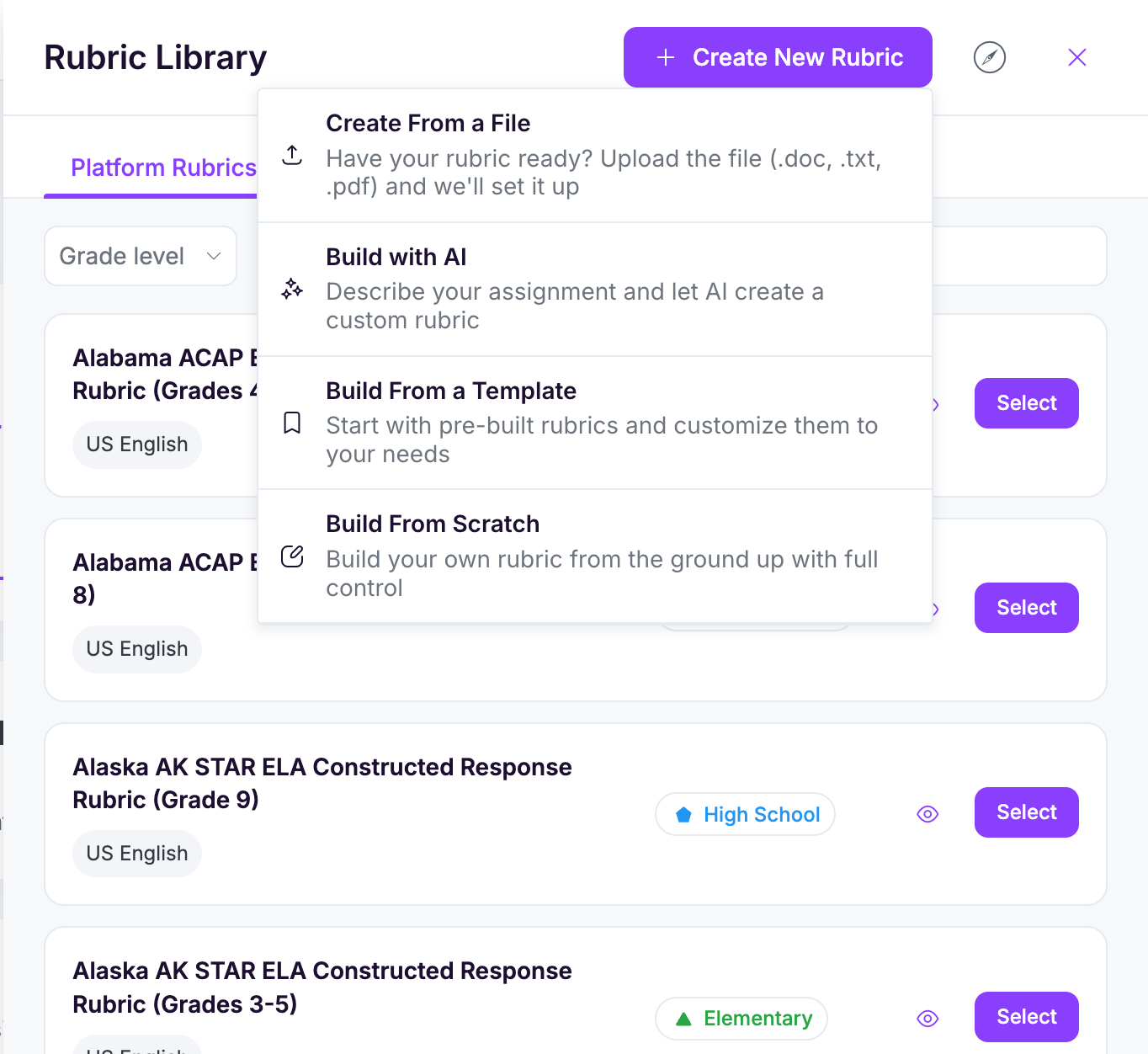Click the Create New Rubric button
This screenshot has height=1054, width=1148.
click(778, 57)
